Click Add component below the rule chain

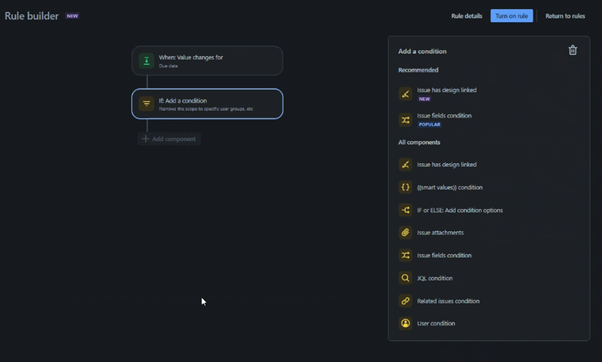(x=169, y=139)
